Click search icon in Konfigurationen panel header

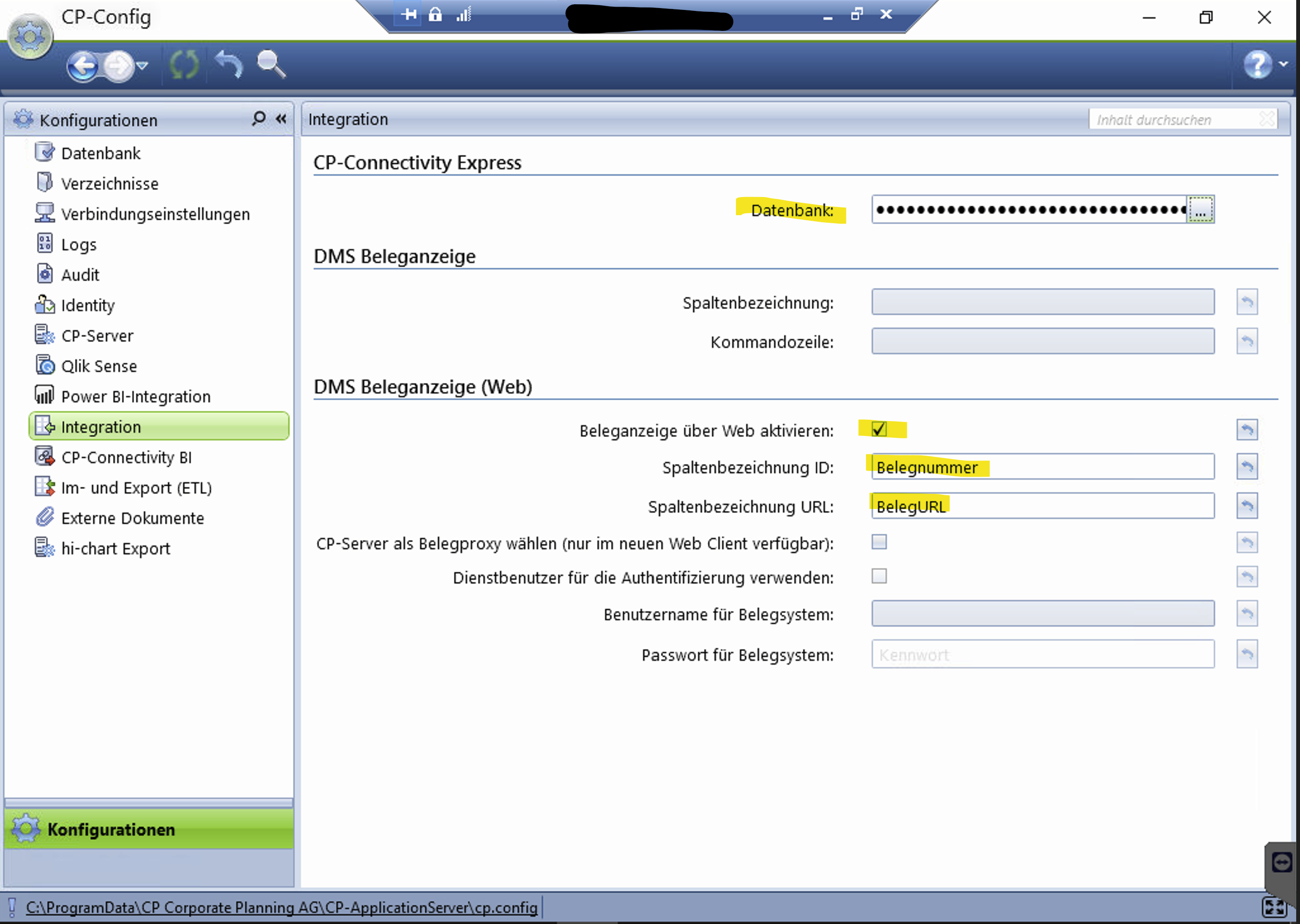click(259, 118)
